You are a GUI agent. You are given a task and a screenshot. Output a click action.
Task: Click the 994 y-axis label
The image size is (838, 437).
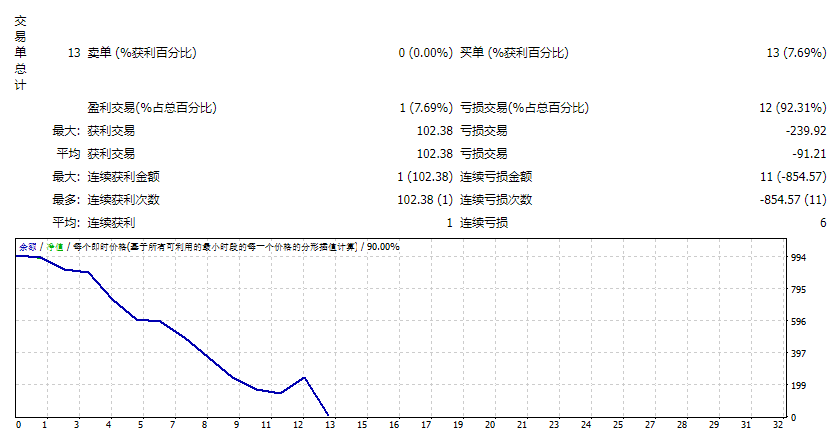click(x=798, y=257)
